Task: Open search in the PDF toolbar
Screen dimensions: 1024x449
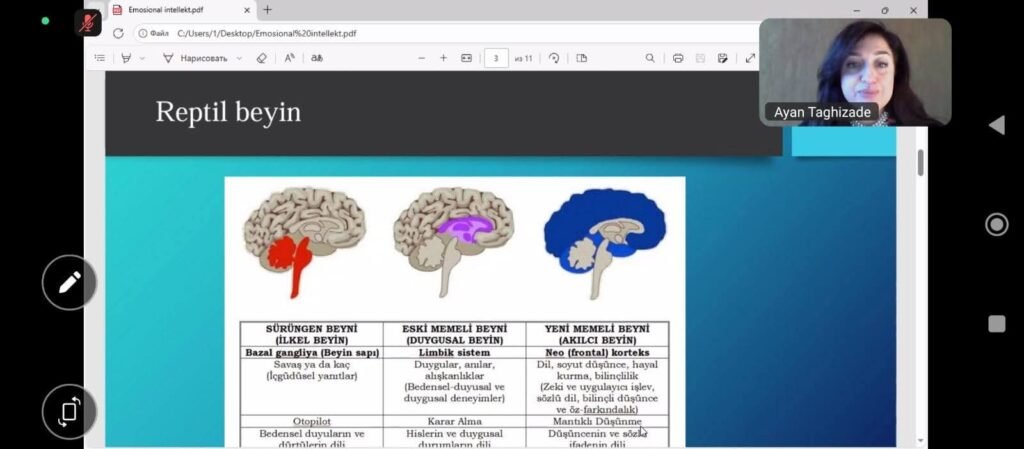Action: 650,58
